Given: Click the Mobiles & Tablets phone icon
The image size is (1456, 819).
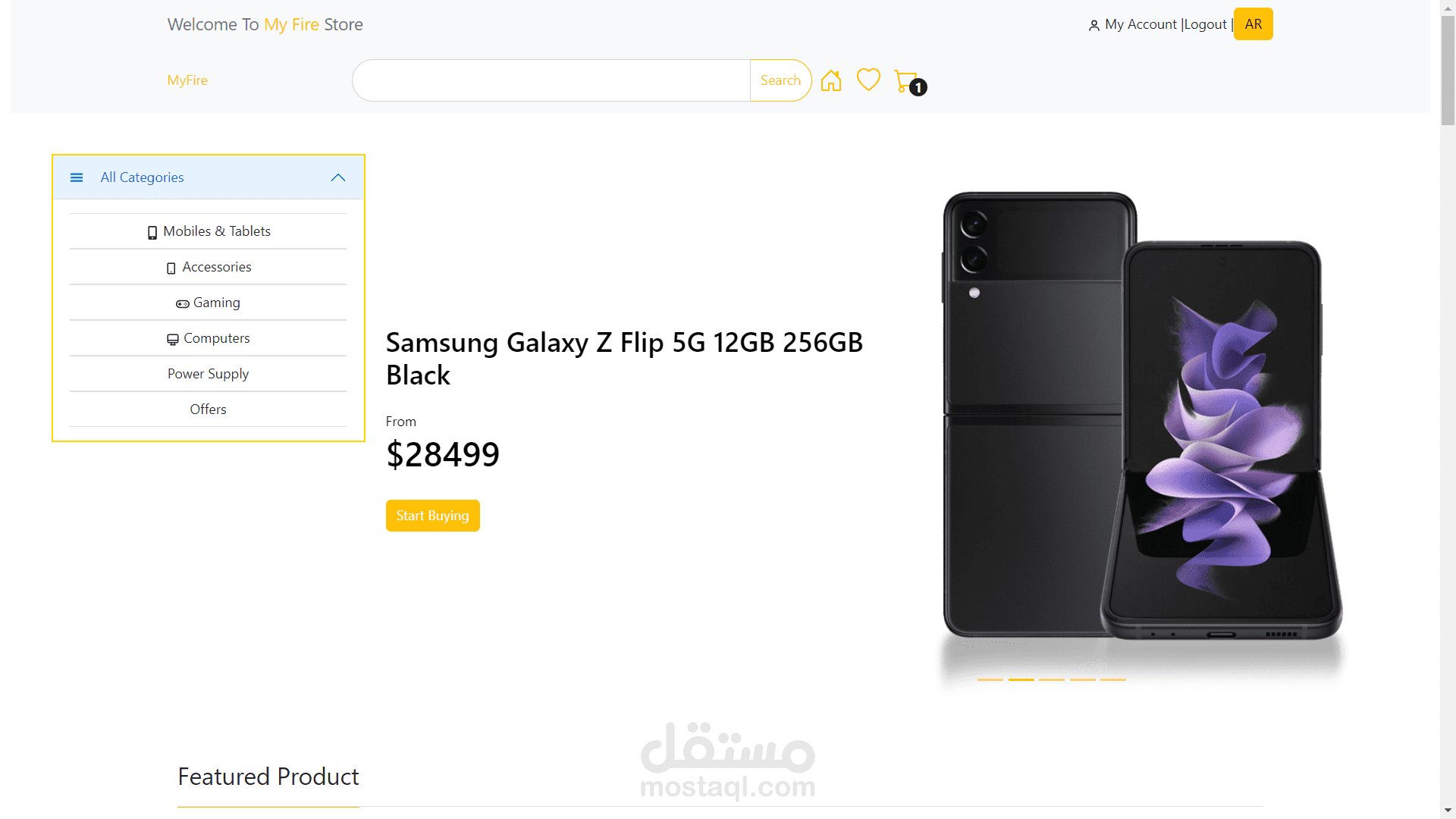Looking at the screenshot, I should pyautogui.click(x=152, y=233).
